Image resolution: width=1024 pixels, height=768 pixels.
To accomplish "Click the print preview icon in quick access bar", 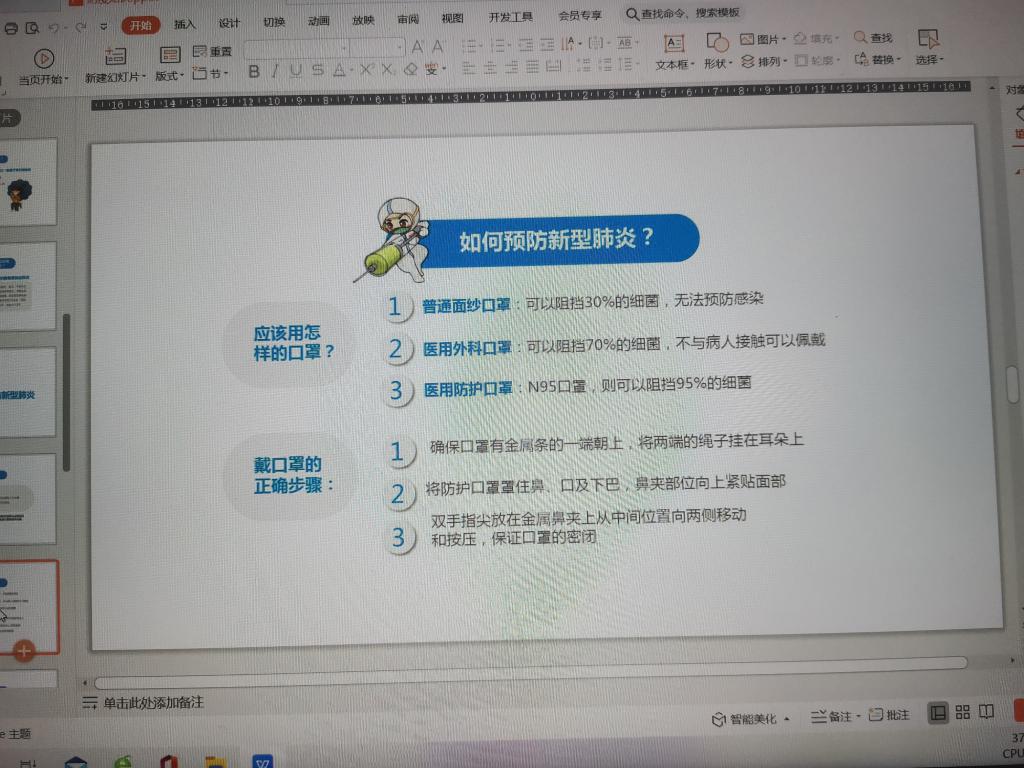I will pyautogui.click(x=33, y=28).
